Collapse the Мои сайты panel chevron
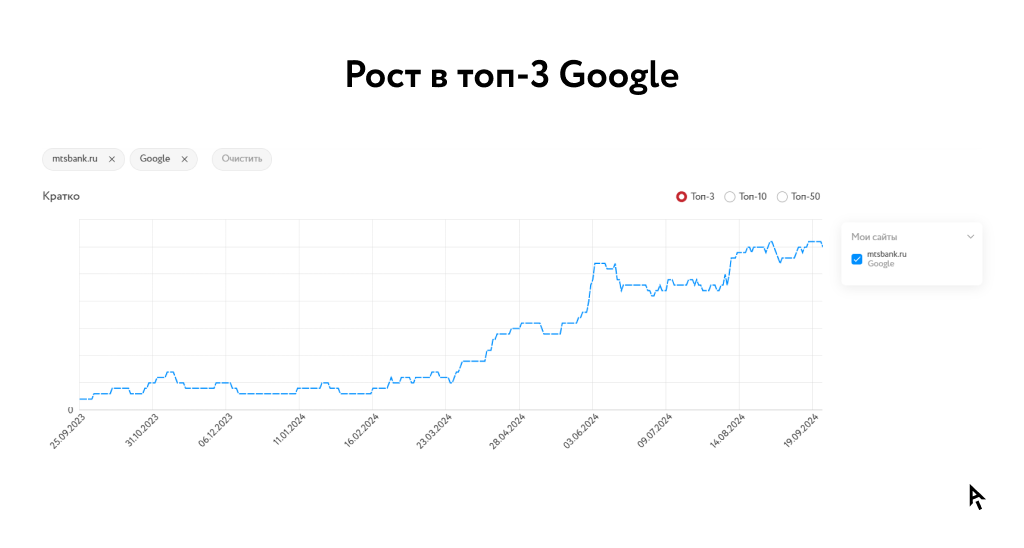 click(x=970, y=237)
